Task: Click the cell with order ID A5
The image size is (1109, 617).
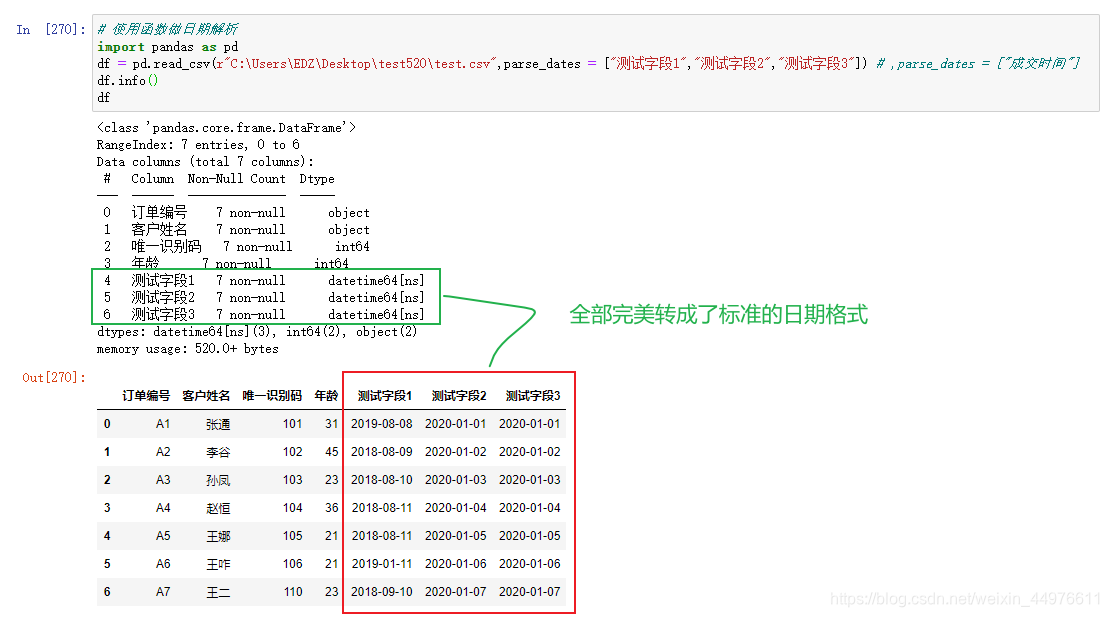Action: [x=163, y=536]
